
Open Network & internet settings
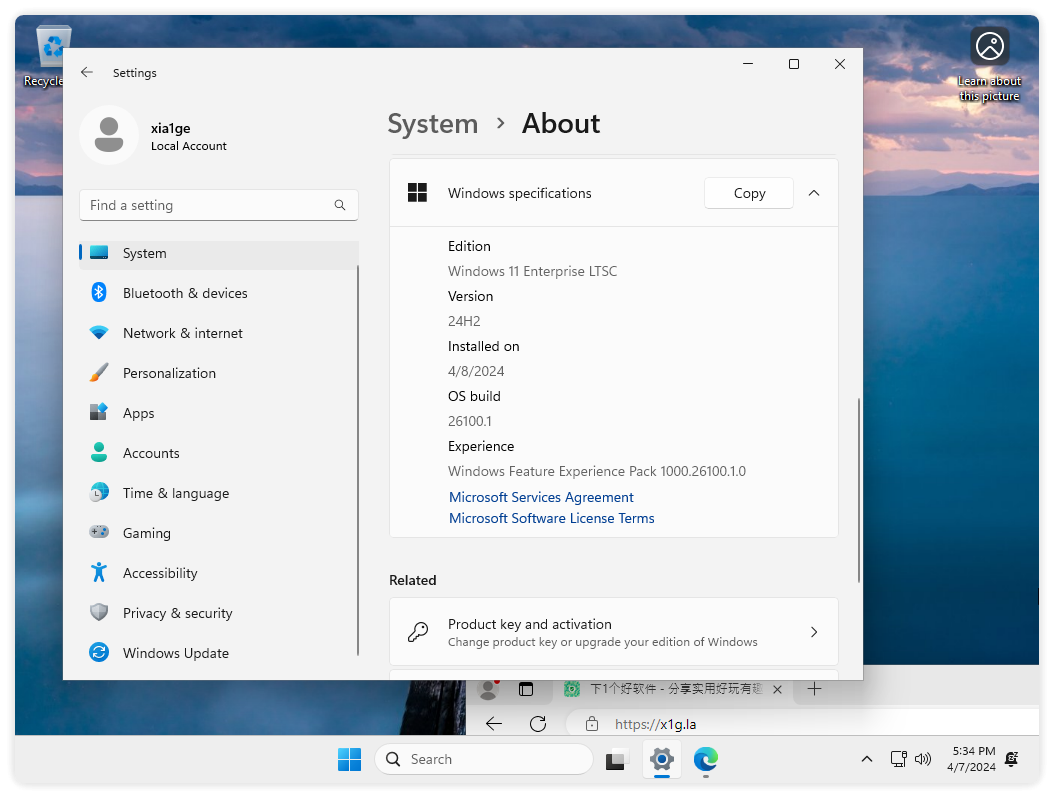point(182,333)
